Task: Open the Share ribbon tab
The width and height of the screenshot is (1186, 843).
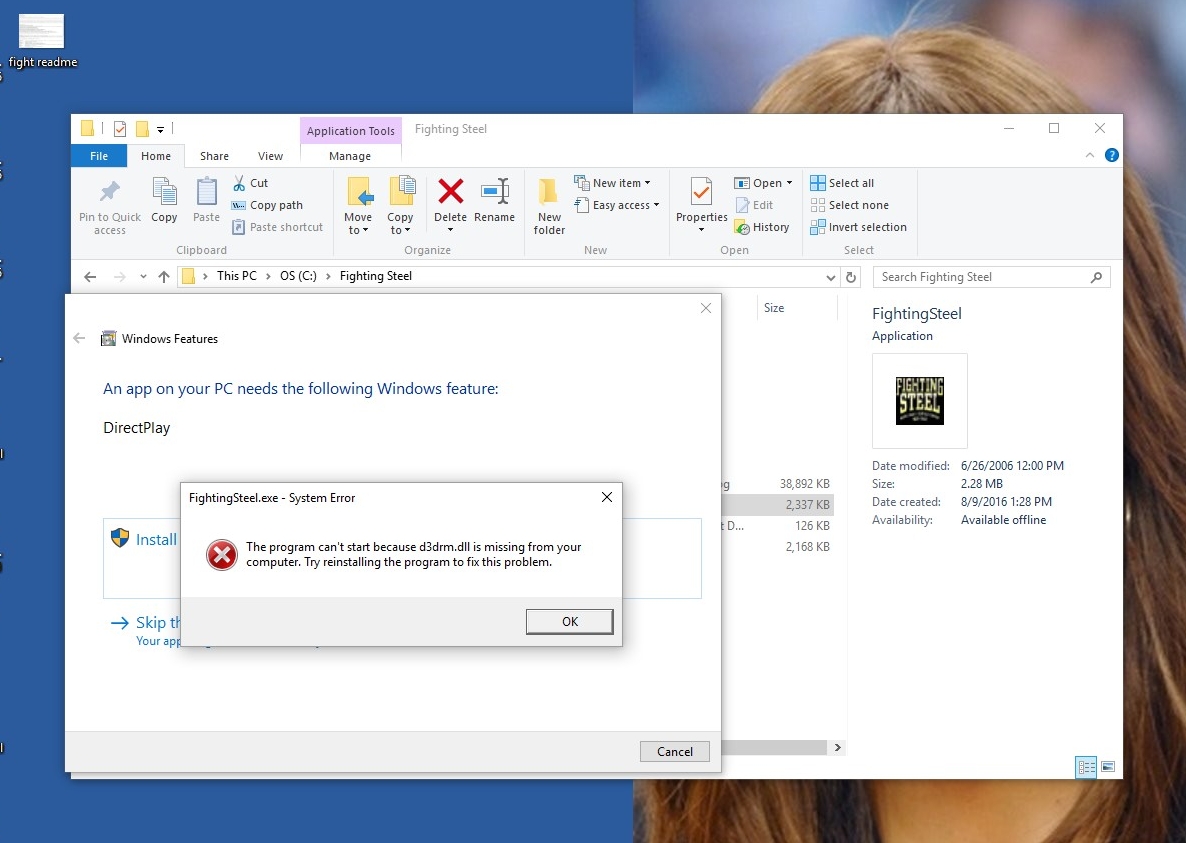Action: (x=214, y=156)
